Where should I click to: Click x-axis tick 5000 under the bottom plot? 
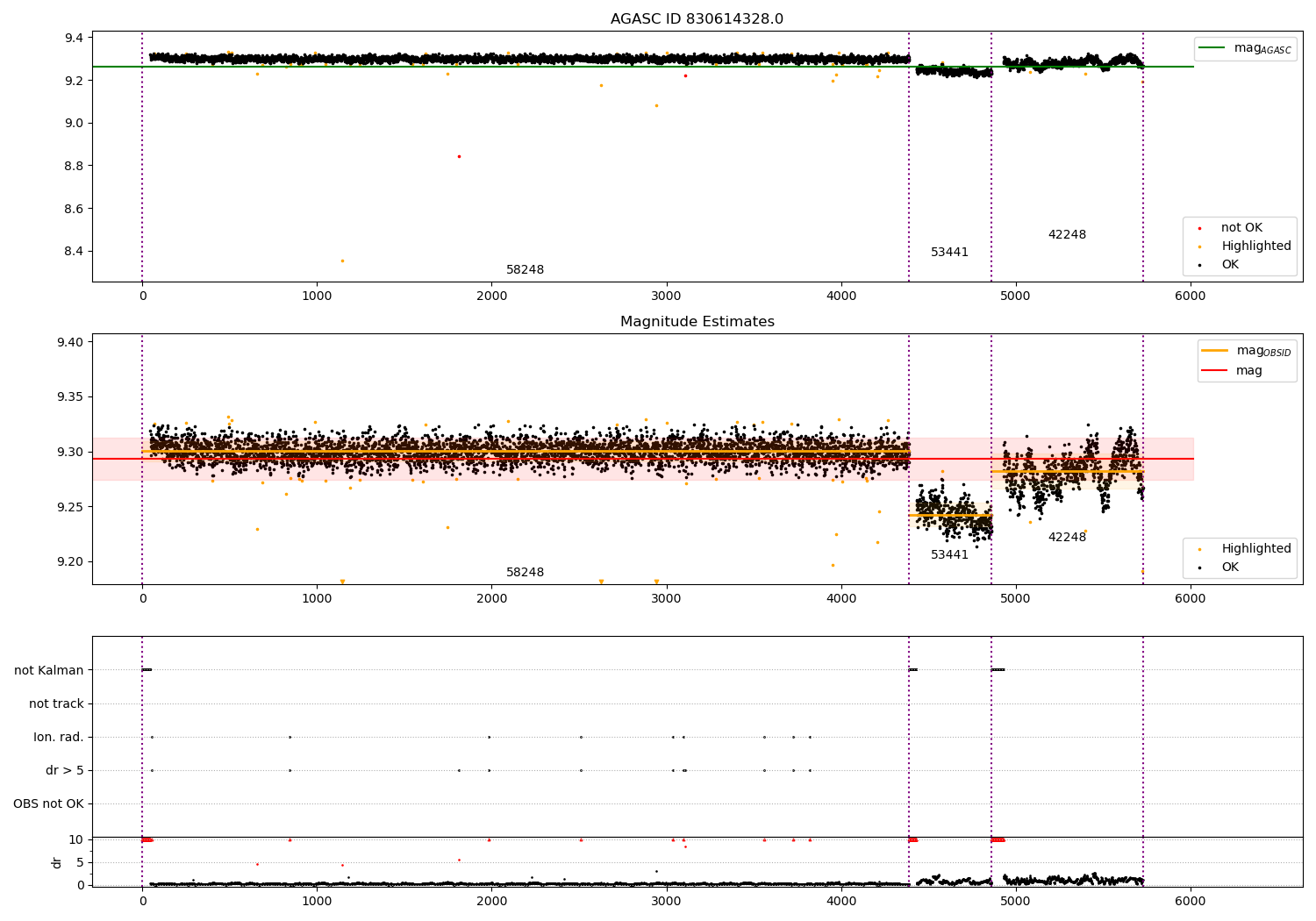1016,901
